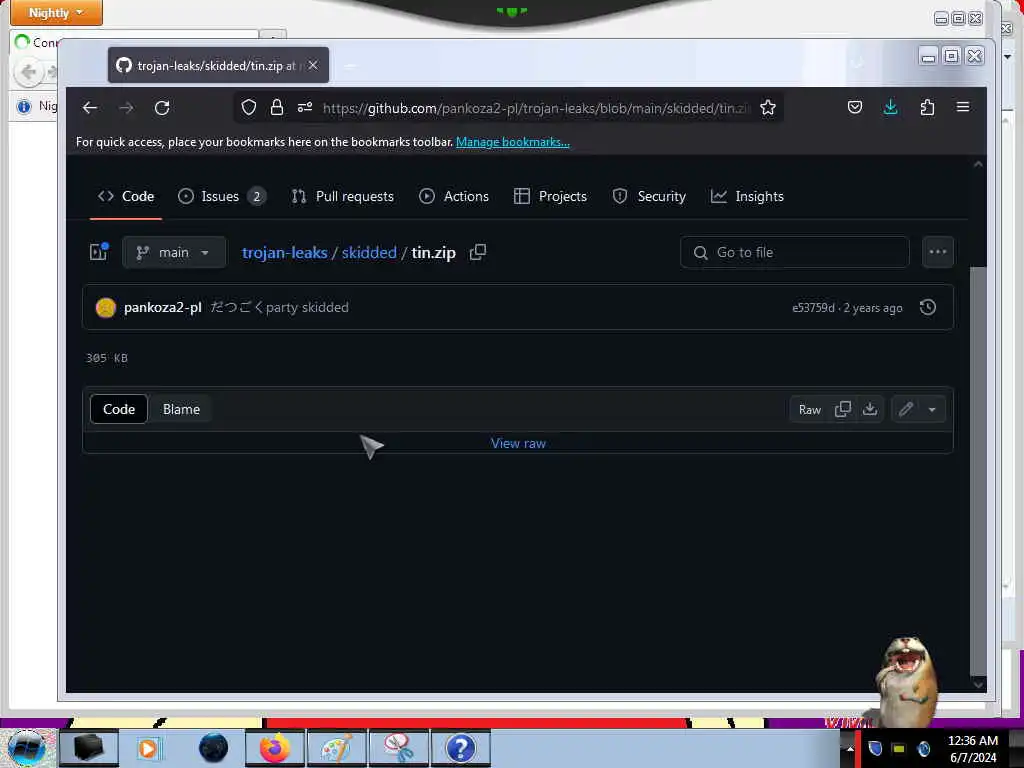Image resolution: width=1024 pixels, height=768 pixels.
Task: Open the Projects tab
Action: (x=551, y=197)
